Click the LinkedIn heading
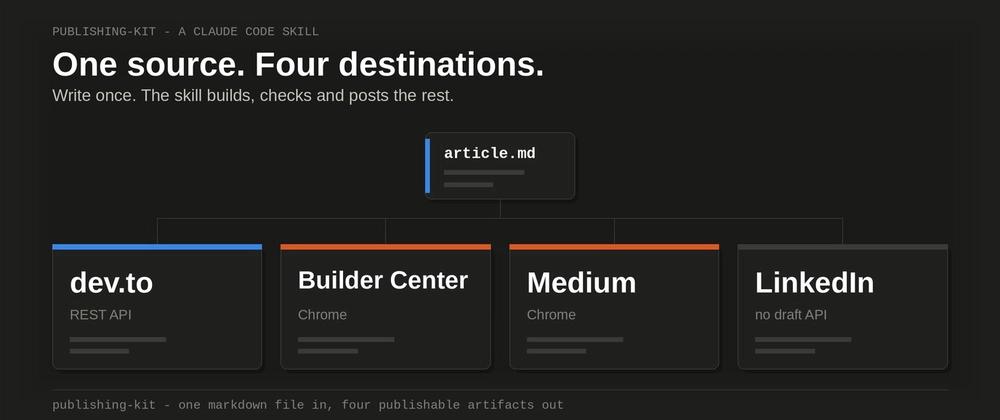The image size is (1000, 420). (x=814, y=282)
